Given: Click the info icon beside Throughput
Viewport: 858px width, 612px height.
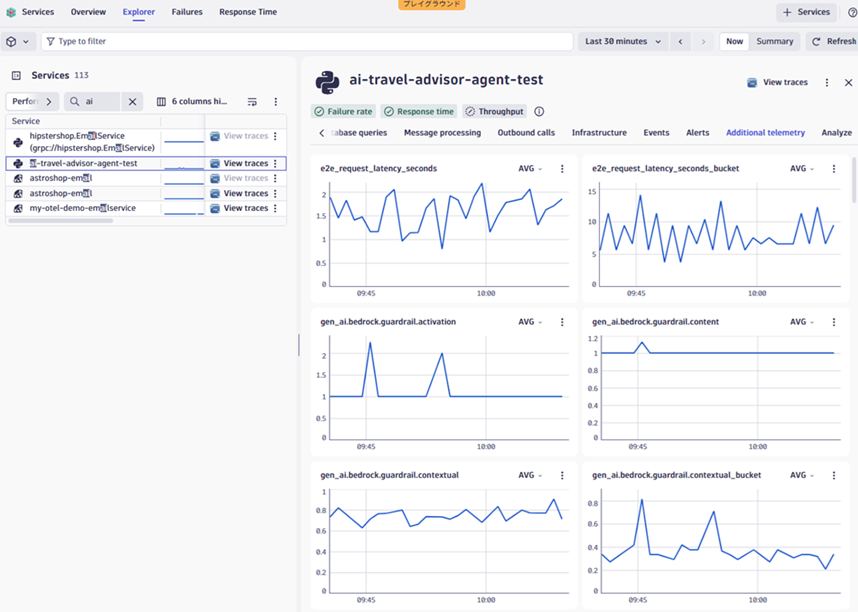Looking at the screenshot, I should pos(539,112).
